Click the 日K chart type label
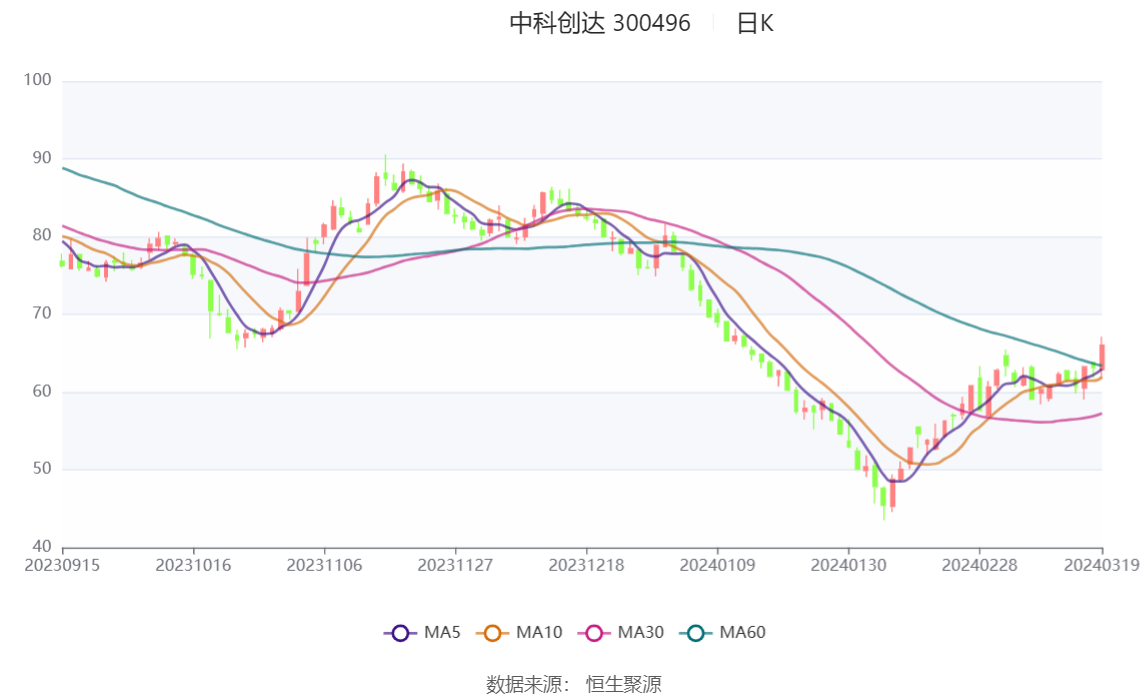1148x699 pixels. point(755,23)
